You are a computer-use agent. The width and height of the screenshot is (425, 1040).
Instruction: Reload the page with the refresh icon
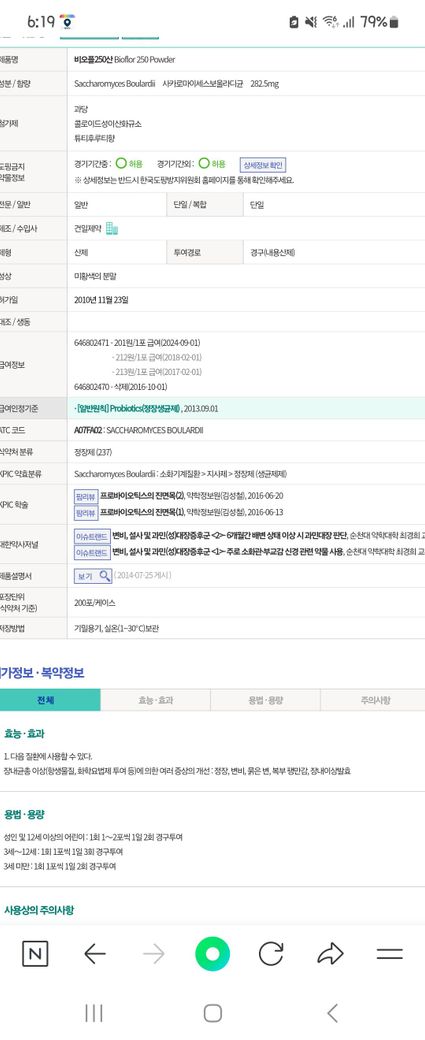(271, 954)
